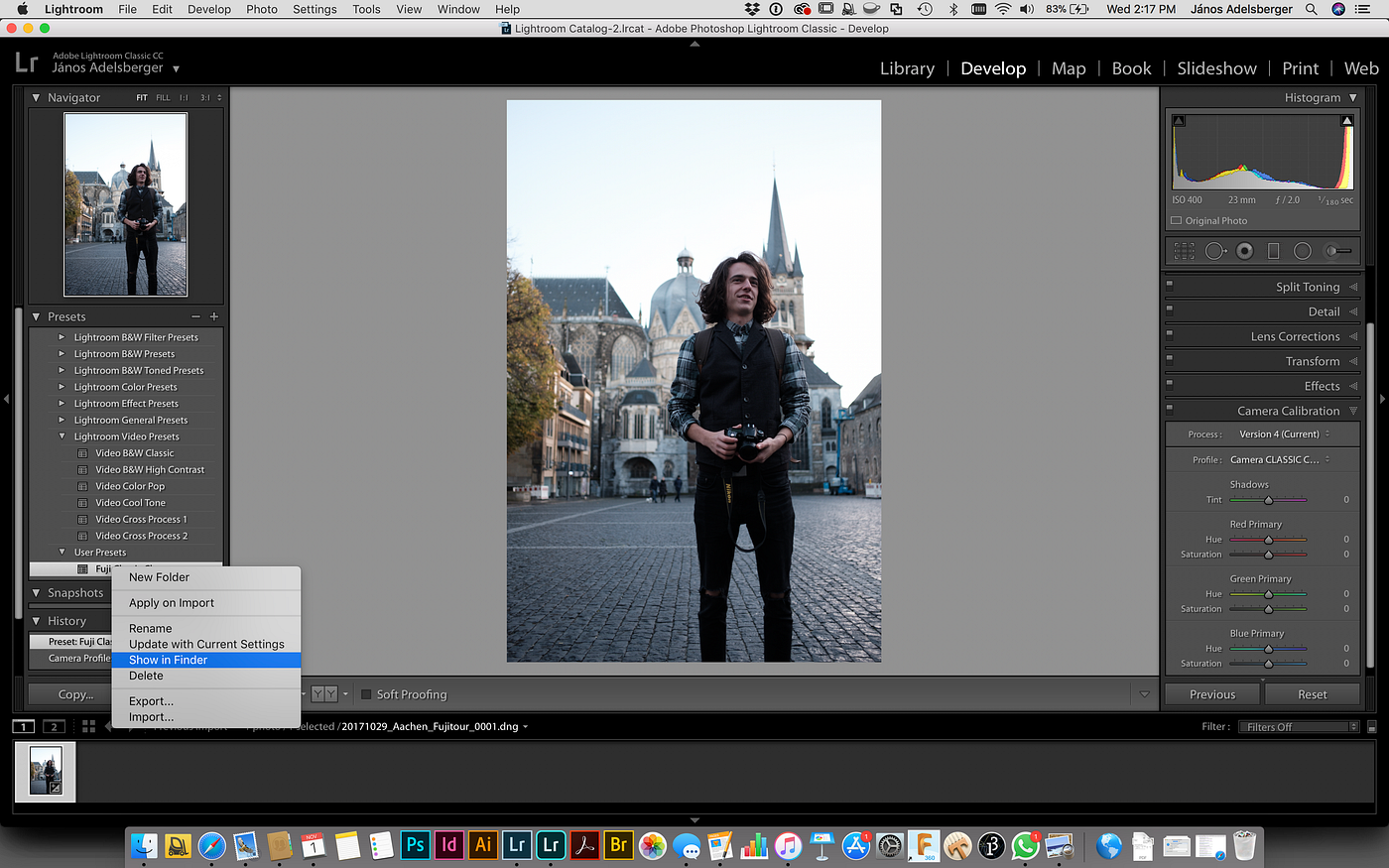Activate the Red Eye Correction tool
Screen dimensions: 1389x868
(1245, 251)
